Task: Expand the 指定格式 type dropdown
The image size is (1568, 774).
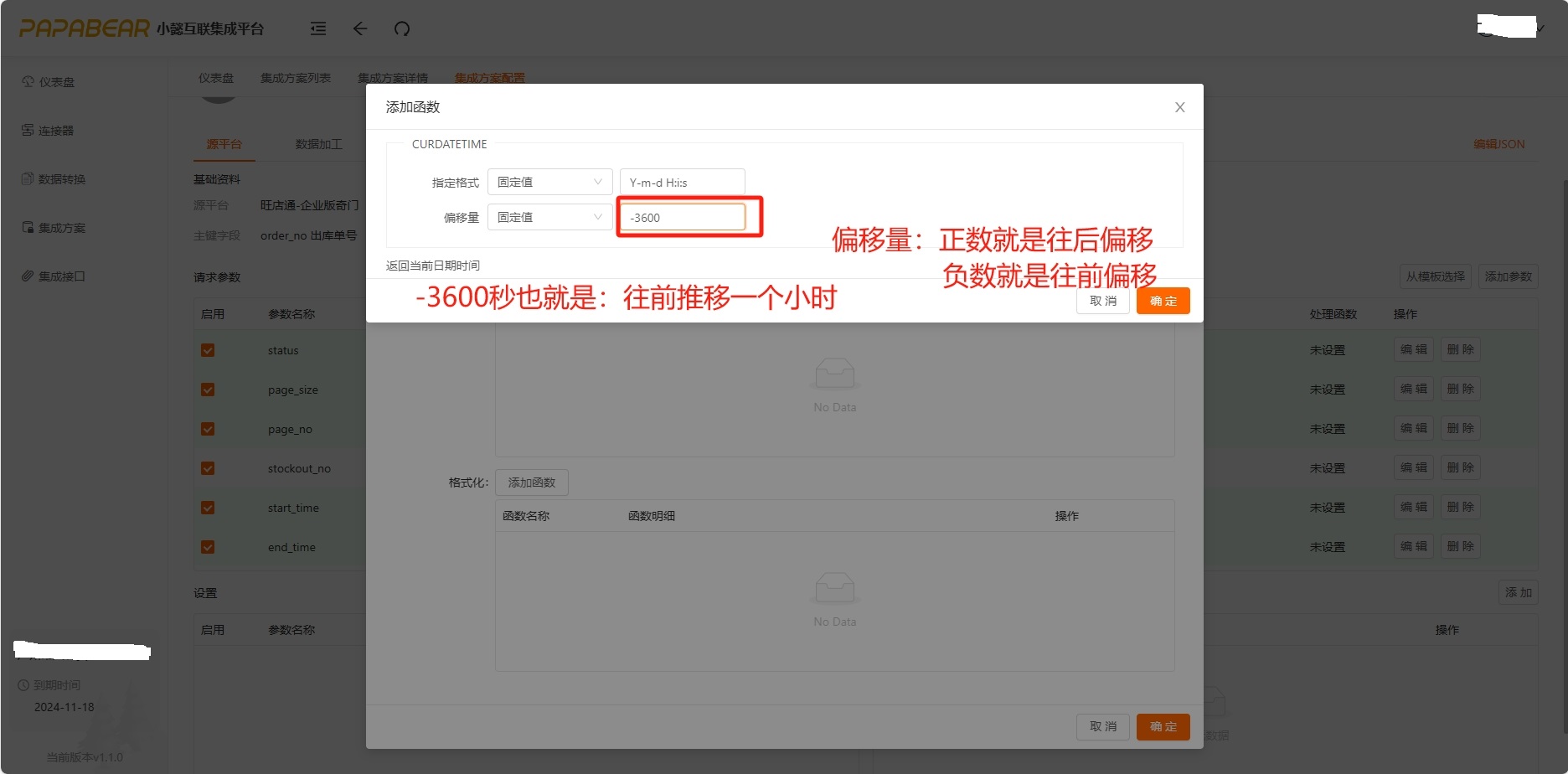Action: click(549, 182)
